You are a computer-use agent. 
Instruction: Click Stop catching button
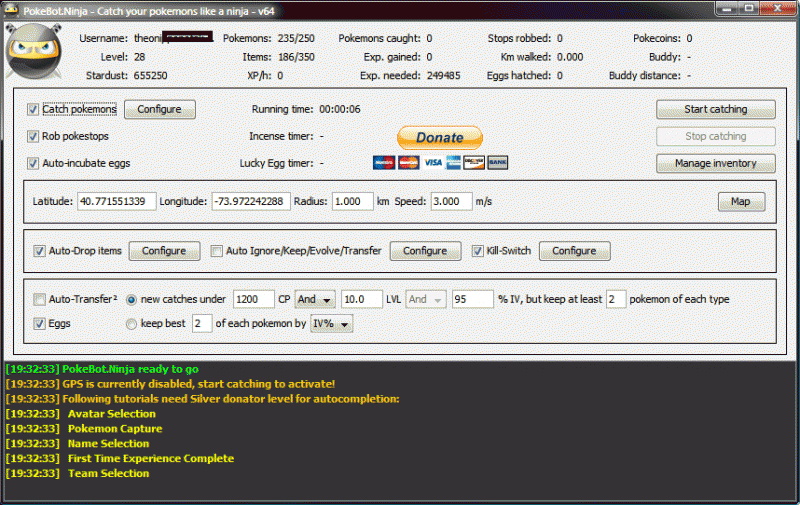click(716, 136)
